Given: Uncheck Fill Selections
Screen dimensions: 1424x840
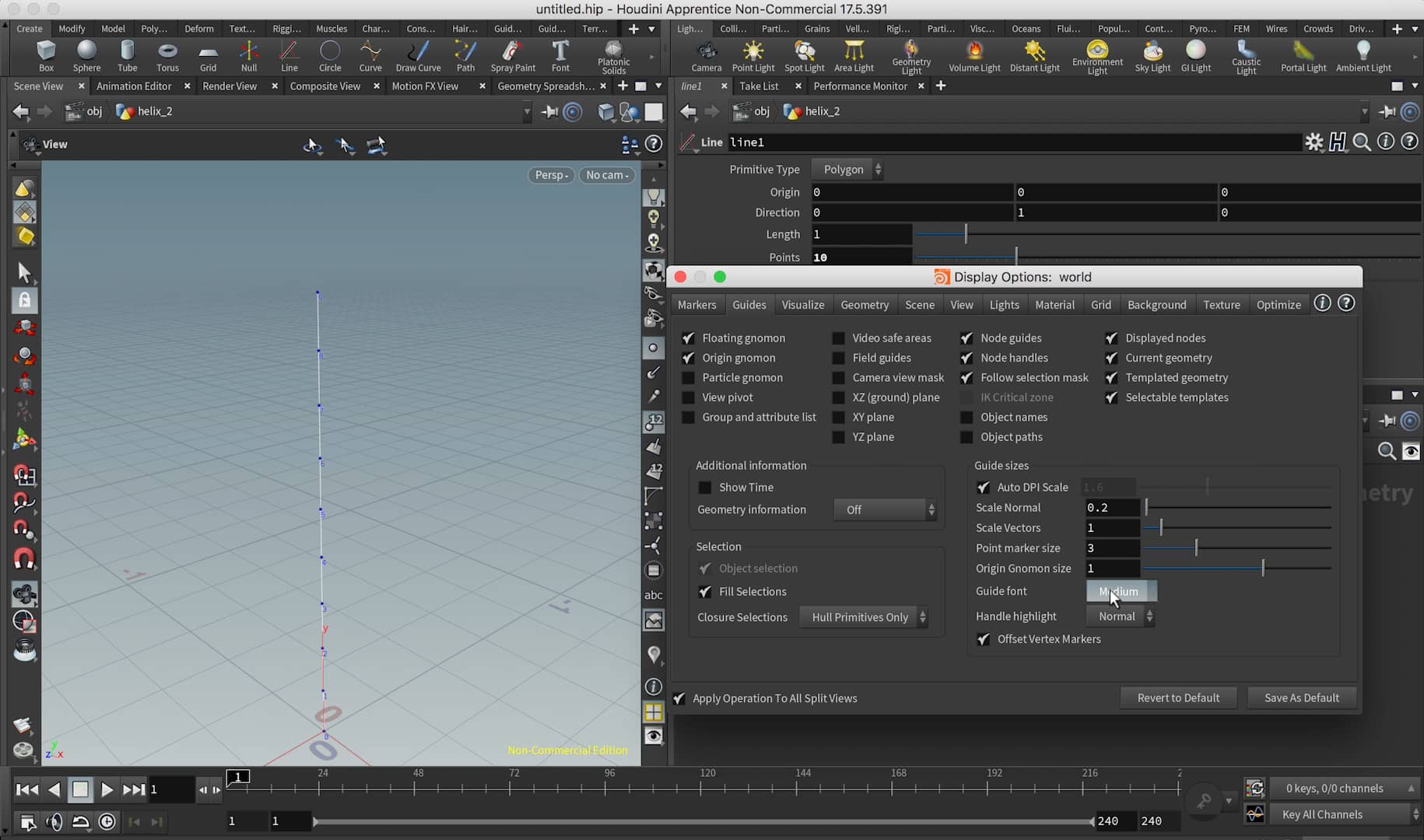Looking at the screenshot, I should pos(705,591).
